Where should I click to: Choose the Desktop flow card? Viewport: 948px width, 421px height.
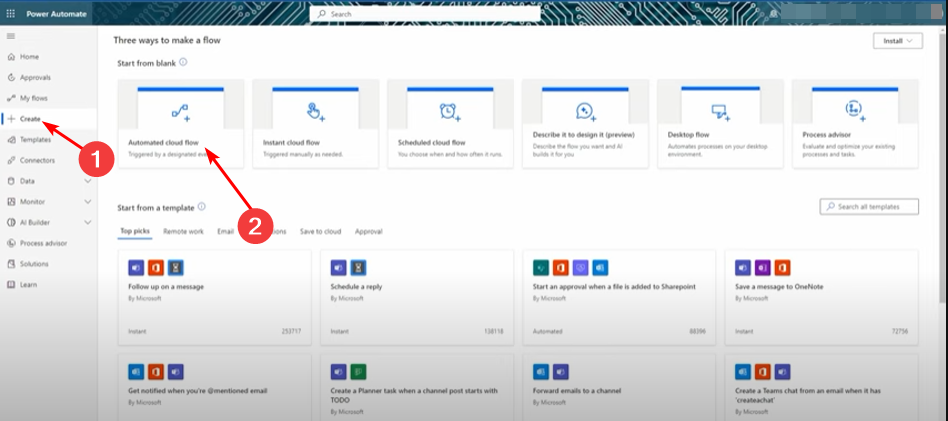click(720, 123)
